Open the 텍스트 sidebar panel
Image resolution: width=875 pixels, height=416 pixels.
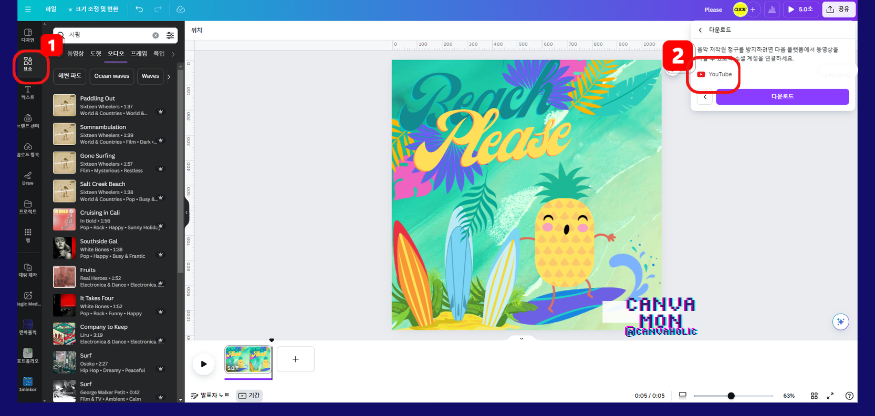pyautogui.click(x=28, y=93)
